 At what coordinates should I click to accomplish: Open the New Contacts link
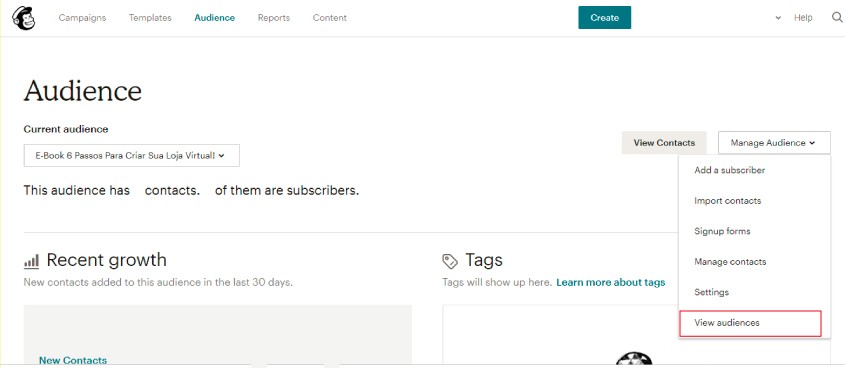pyautogui.click(x=73, y=360)
